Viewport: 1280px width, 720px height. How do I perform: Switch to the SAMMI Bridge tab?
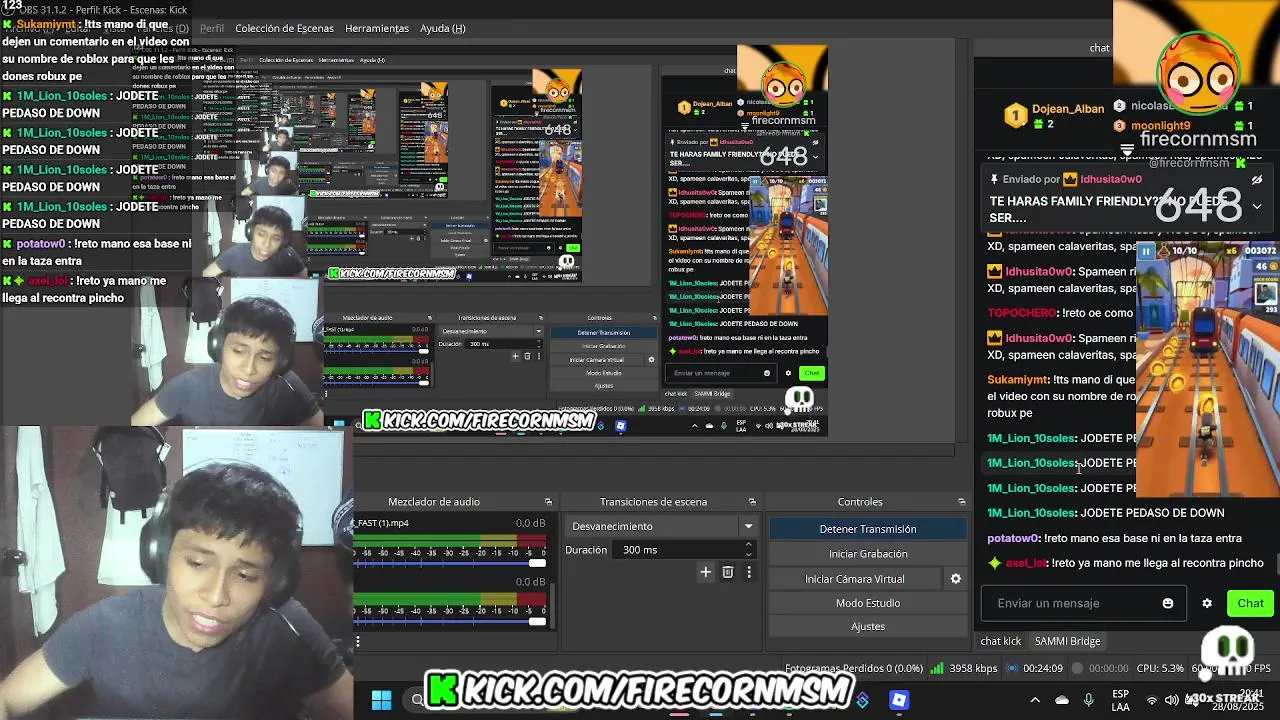(1067, 641)
